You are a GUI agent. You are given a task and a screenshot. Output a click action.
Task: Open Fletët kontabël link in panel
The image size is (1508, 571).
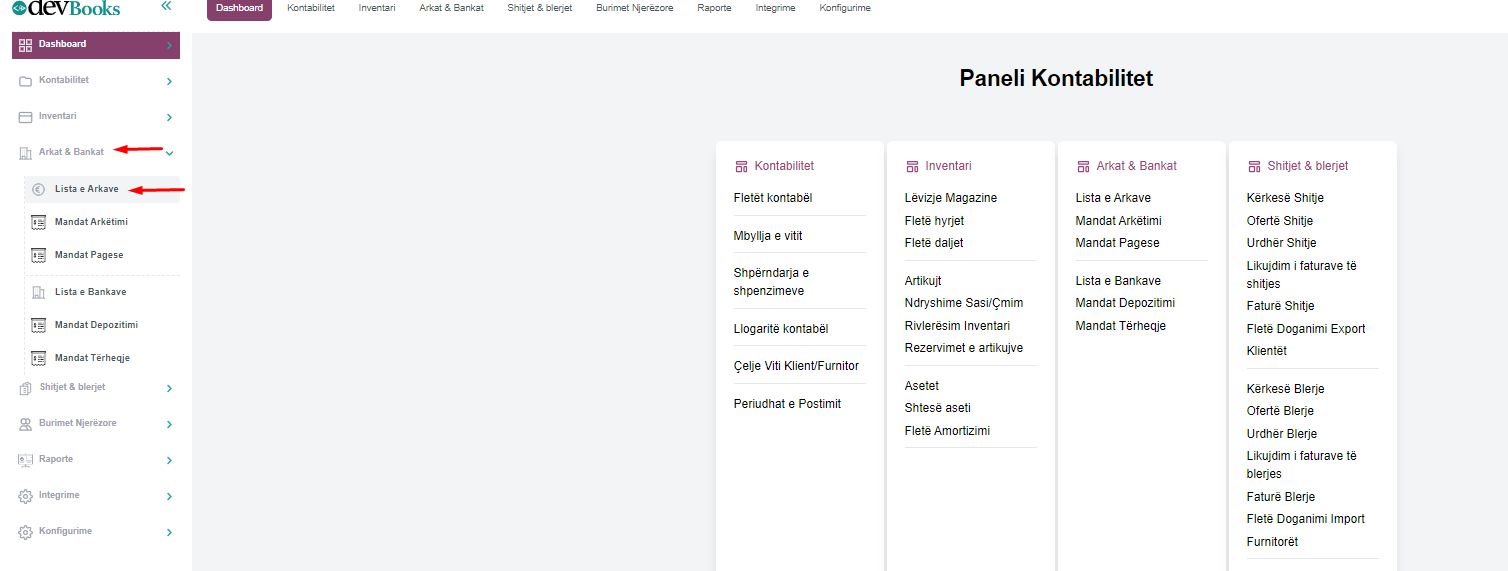(772, 198)
